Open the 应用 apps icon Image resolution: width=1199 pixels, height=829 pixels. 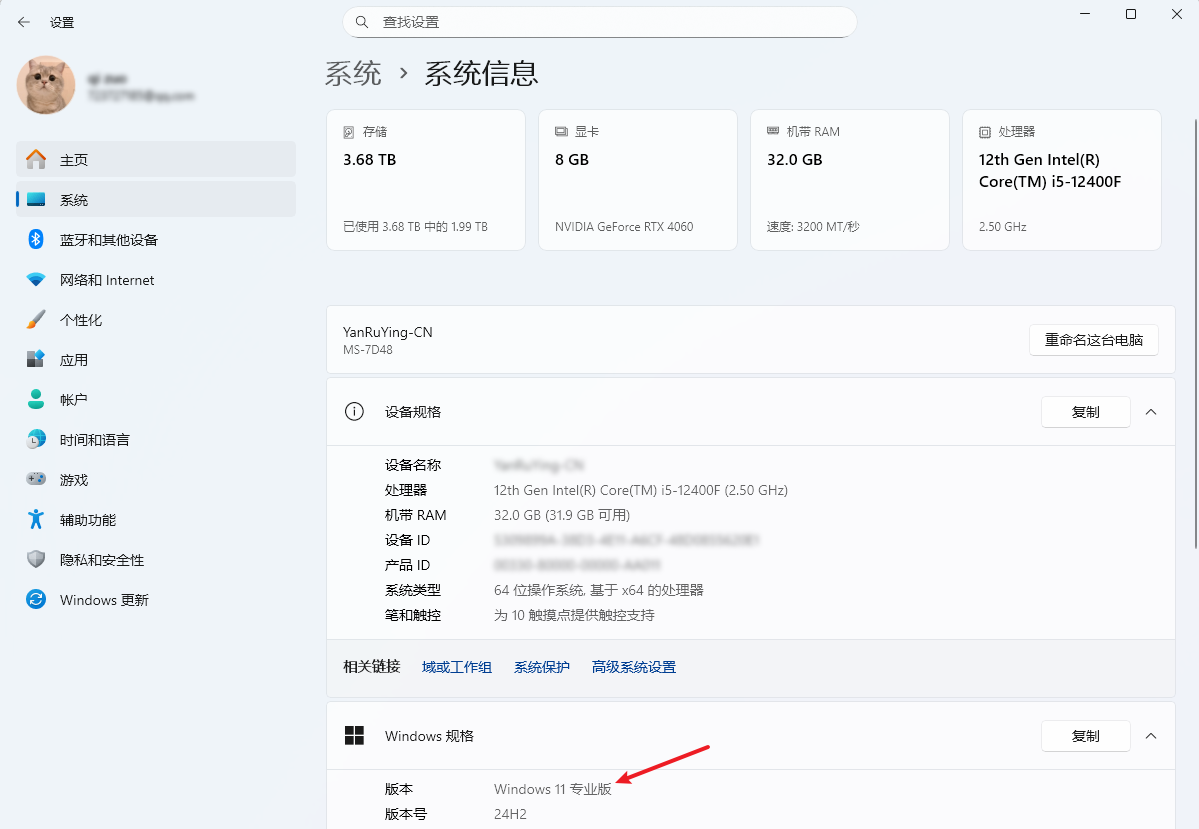(x=36, y=359)
